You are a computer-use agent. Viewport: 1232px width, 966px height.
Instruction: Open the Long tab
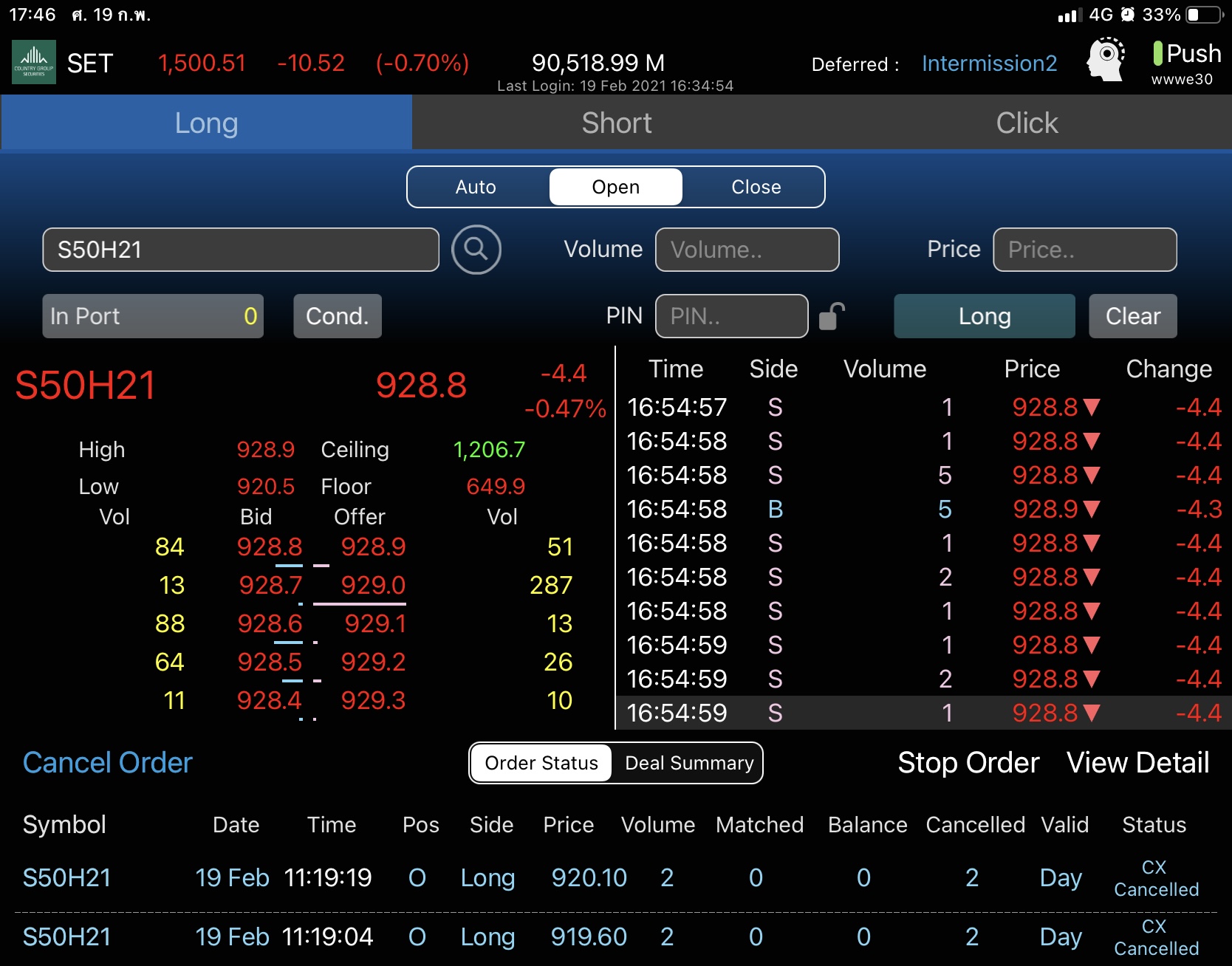[206, 123]
